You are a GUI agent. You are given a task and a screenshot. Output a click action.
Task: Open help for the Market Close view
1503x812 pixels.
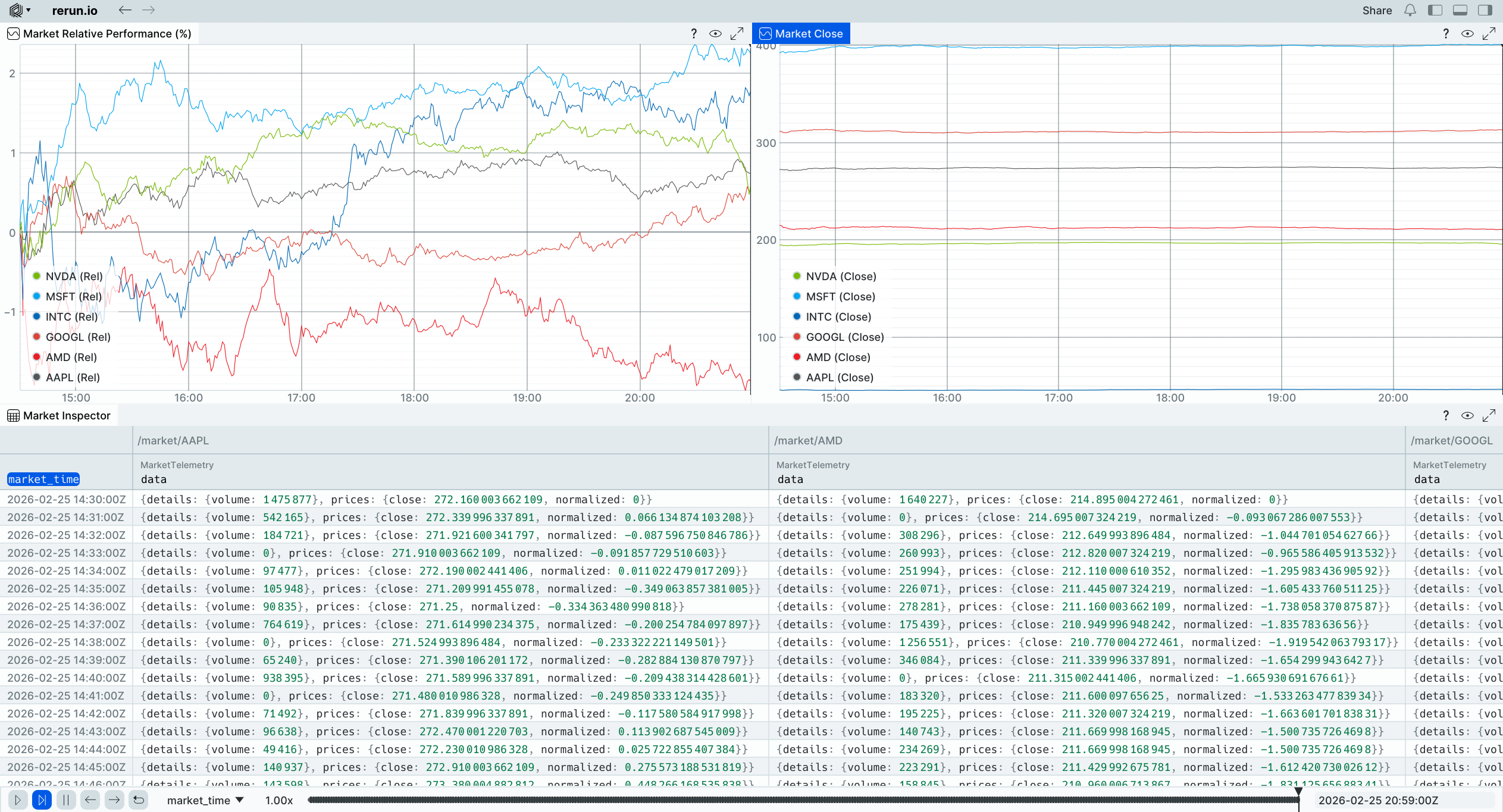[x=1446, y=34]
